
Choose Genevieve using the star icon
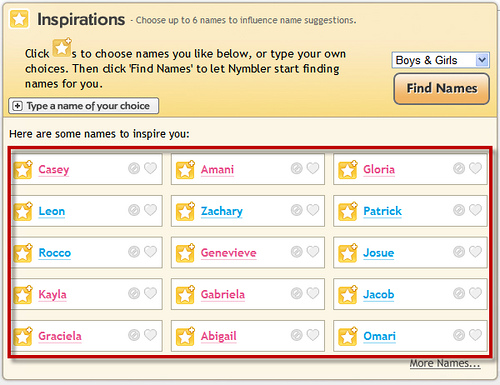(185, 253)
